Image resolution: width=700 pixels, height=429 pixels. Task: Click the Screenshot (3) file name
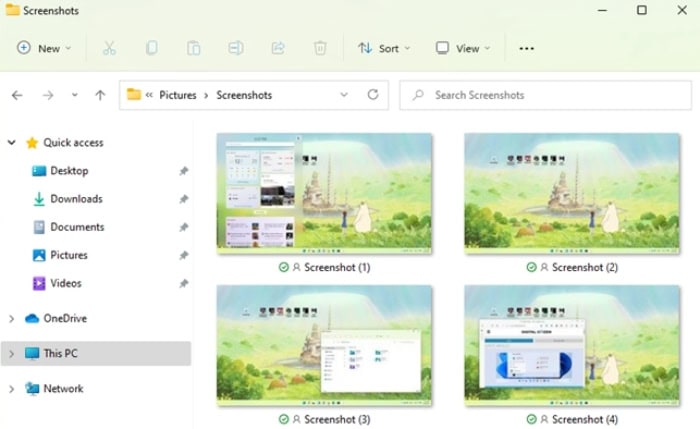coord(337,420)
